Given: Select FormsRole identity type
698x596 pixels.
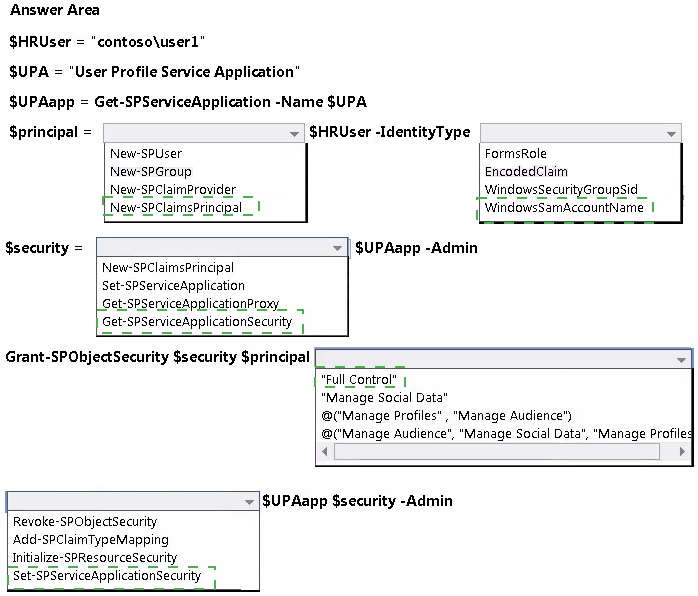Looking at the screenshot, I should (x=515, y=154).
